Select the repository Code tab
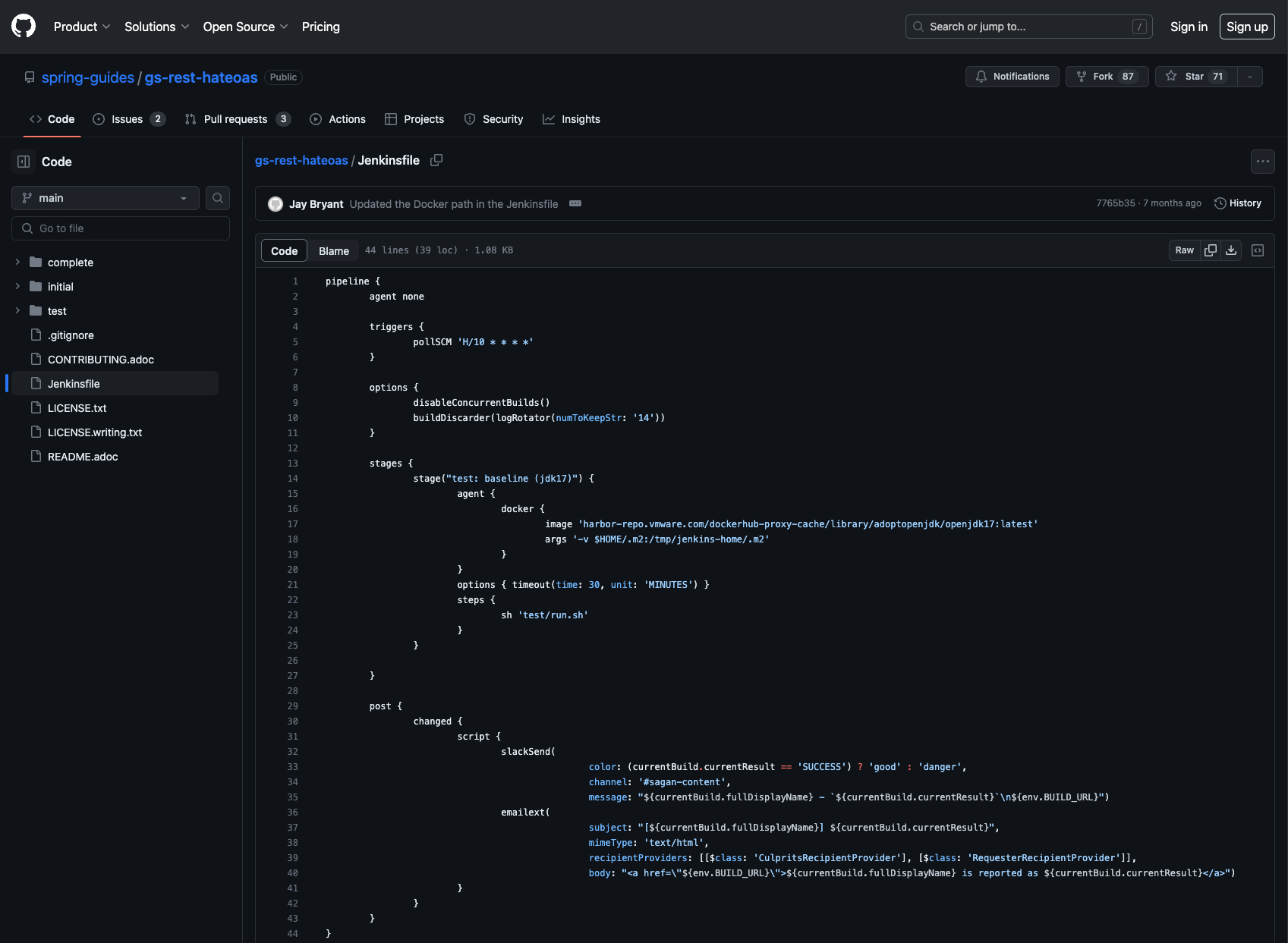 click(52, 119)
